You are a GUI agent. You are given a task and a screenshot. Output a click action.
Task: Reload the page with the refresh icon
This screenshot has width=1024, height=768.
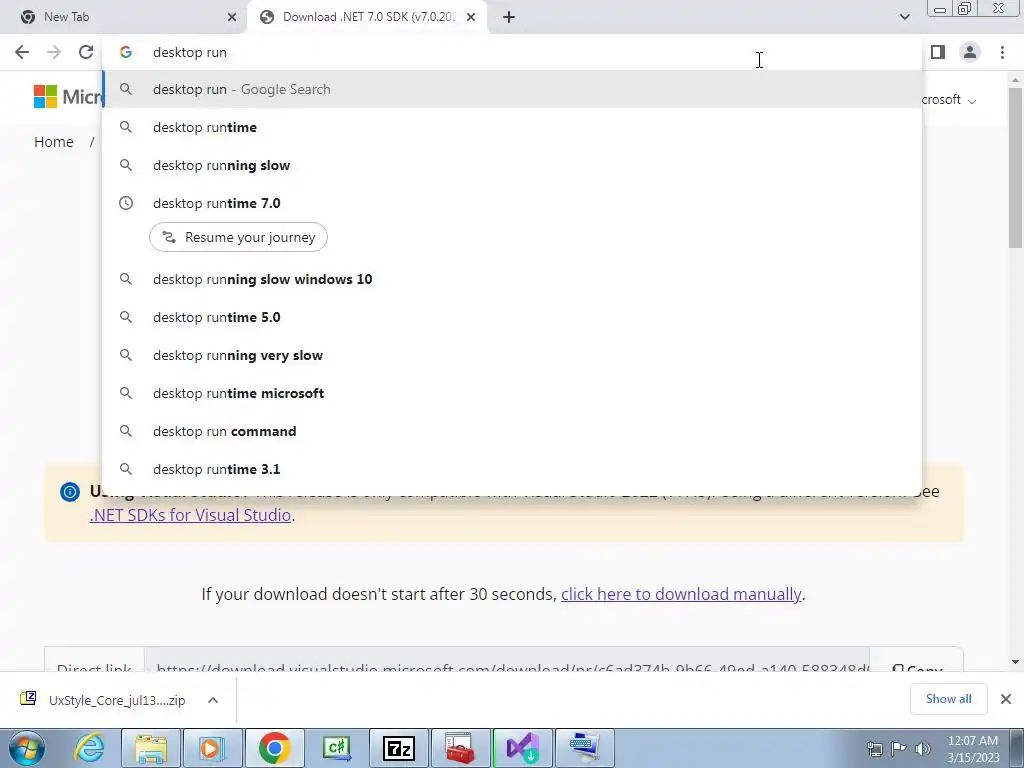click(x=86, y=52)
